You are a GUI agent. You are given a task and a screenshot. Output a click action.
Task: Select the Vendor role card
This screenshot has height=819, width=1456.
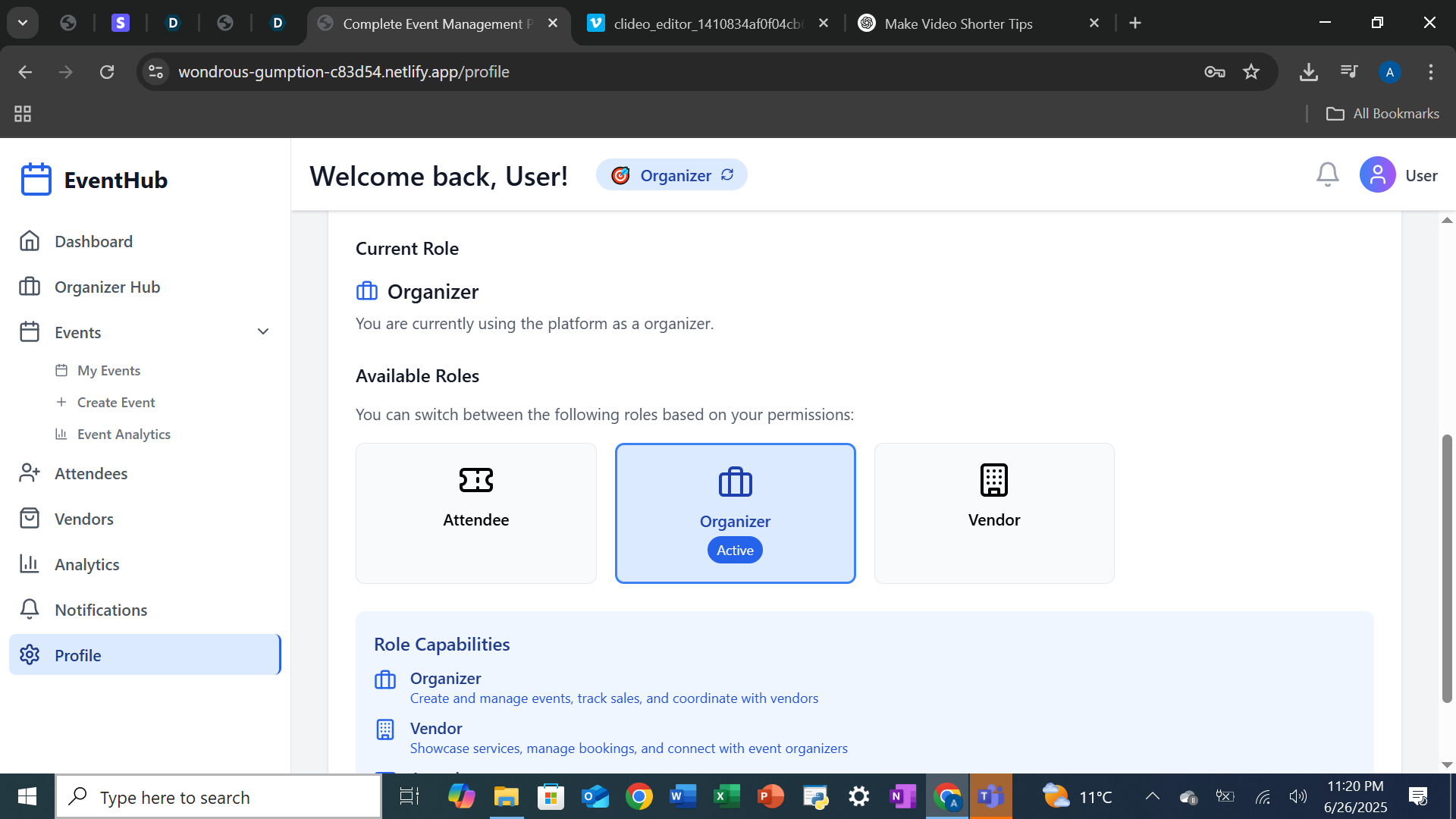point(993,513)
